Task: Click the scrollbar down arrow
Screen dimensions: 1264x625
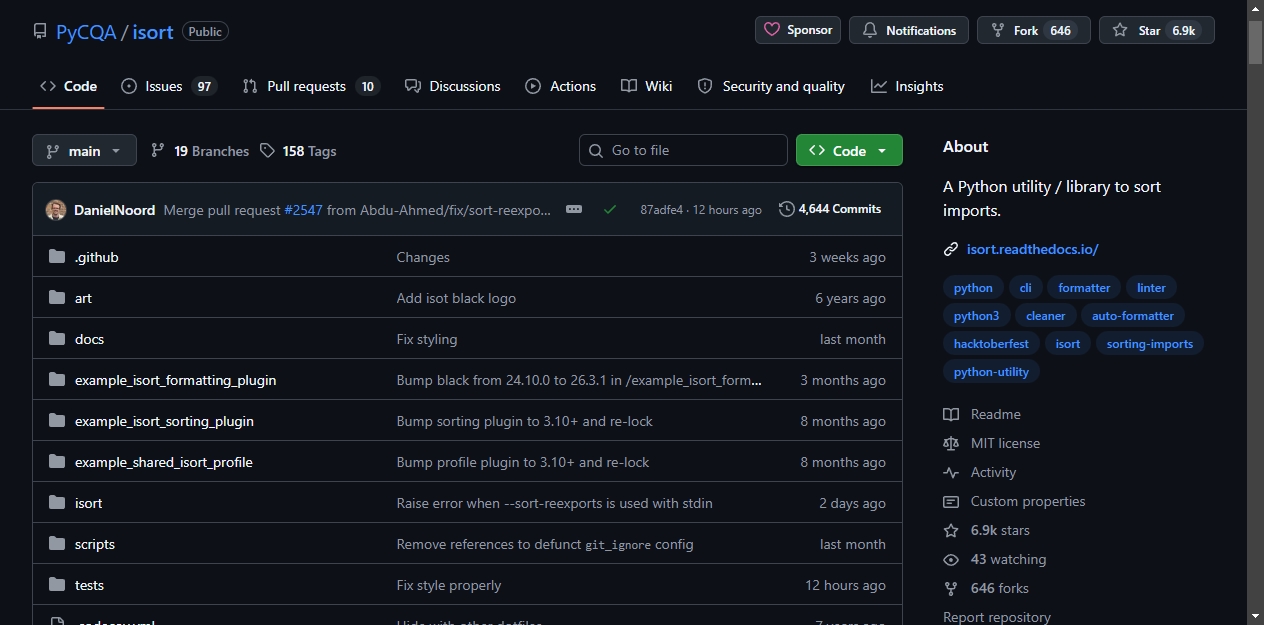Action: tap(1255, 616)
